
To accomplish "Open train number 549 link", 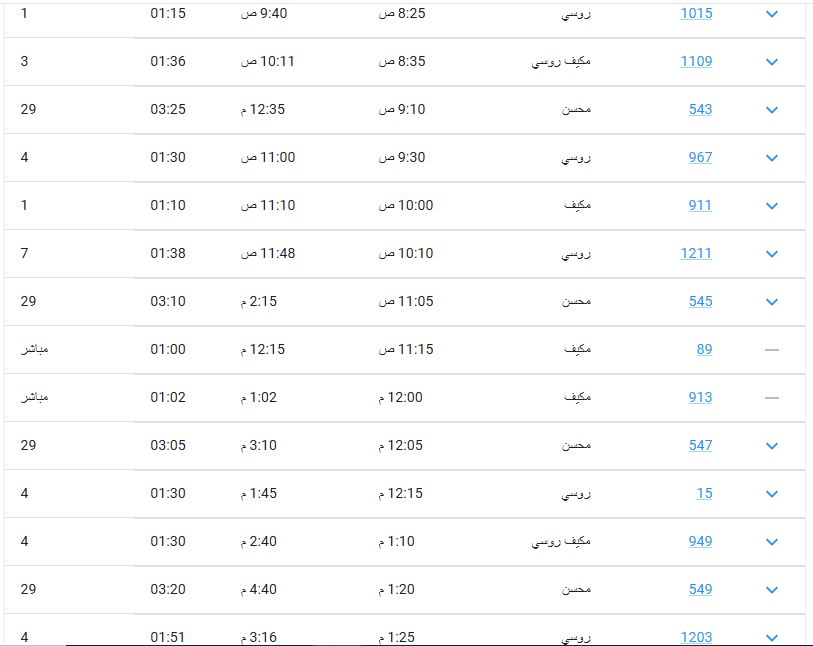I will (700, 589).
